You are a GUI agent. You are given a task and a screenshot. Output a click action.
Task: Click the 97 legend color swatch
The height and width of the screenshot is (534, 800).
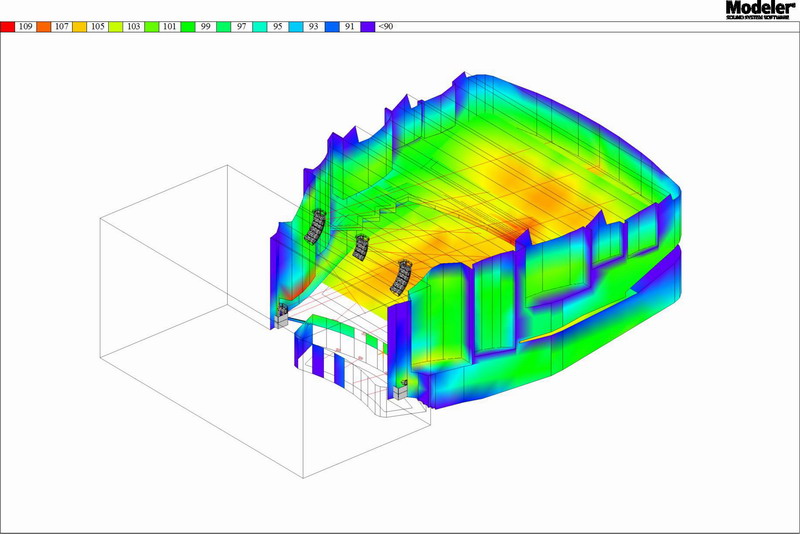point(224,27)
